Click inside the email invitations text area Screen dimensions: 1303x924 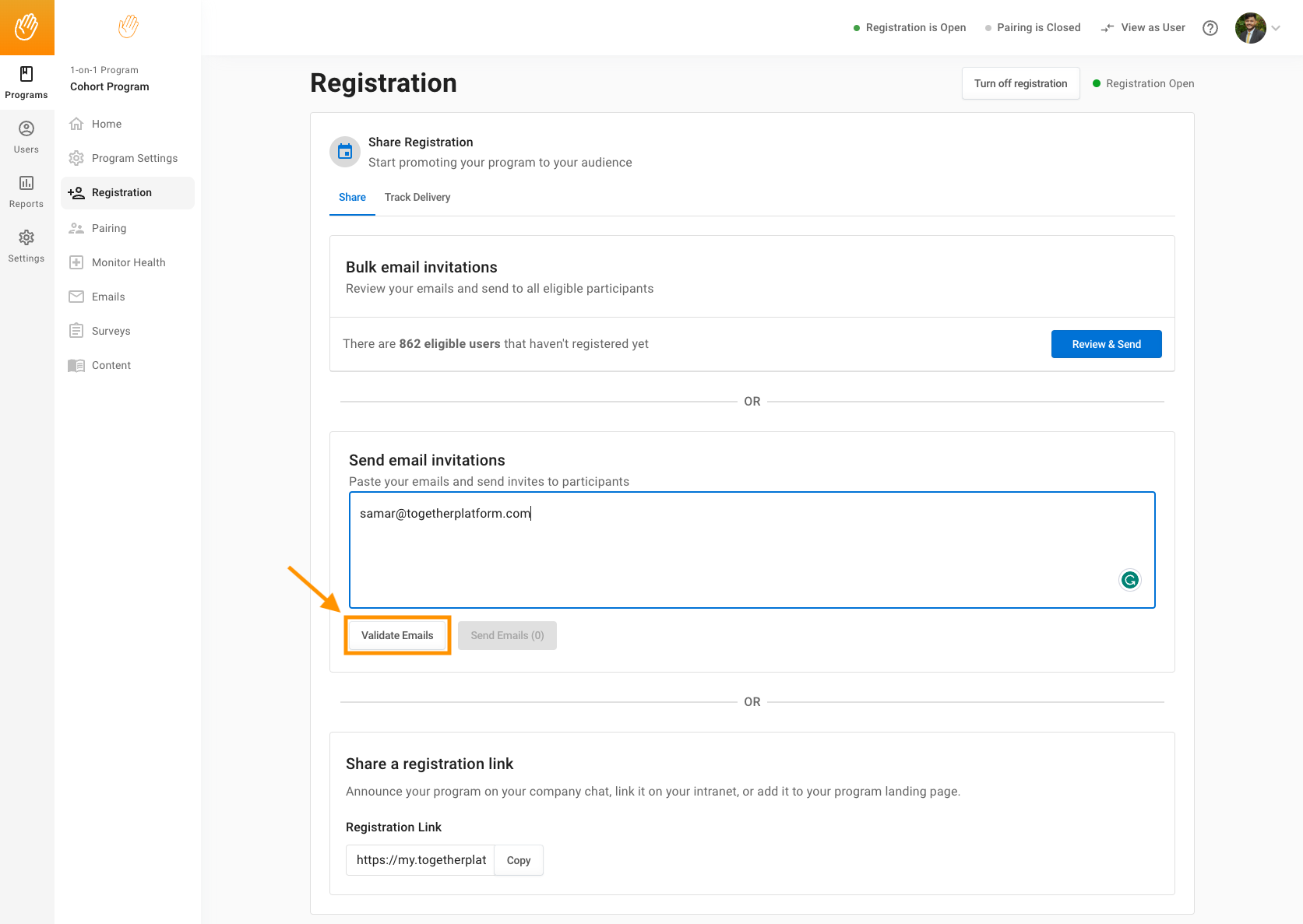[x=752, y=550]
